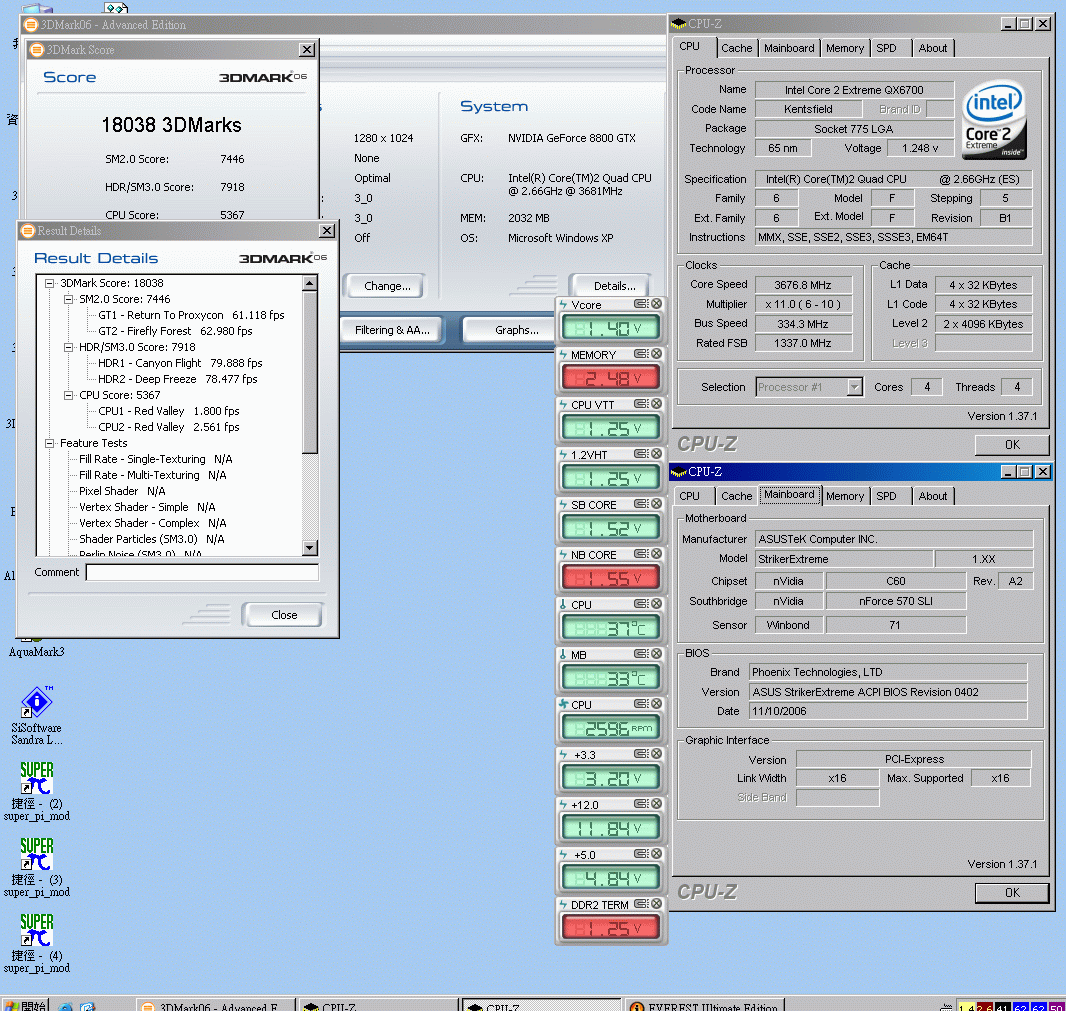Switch to EVEREST Ultimate Edition taskbar button

704,1006
